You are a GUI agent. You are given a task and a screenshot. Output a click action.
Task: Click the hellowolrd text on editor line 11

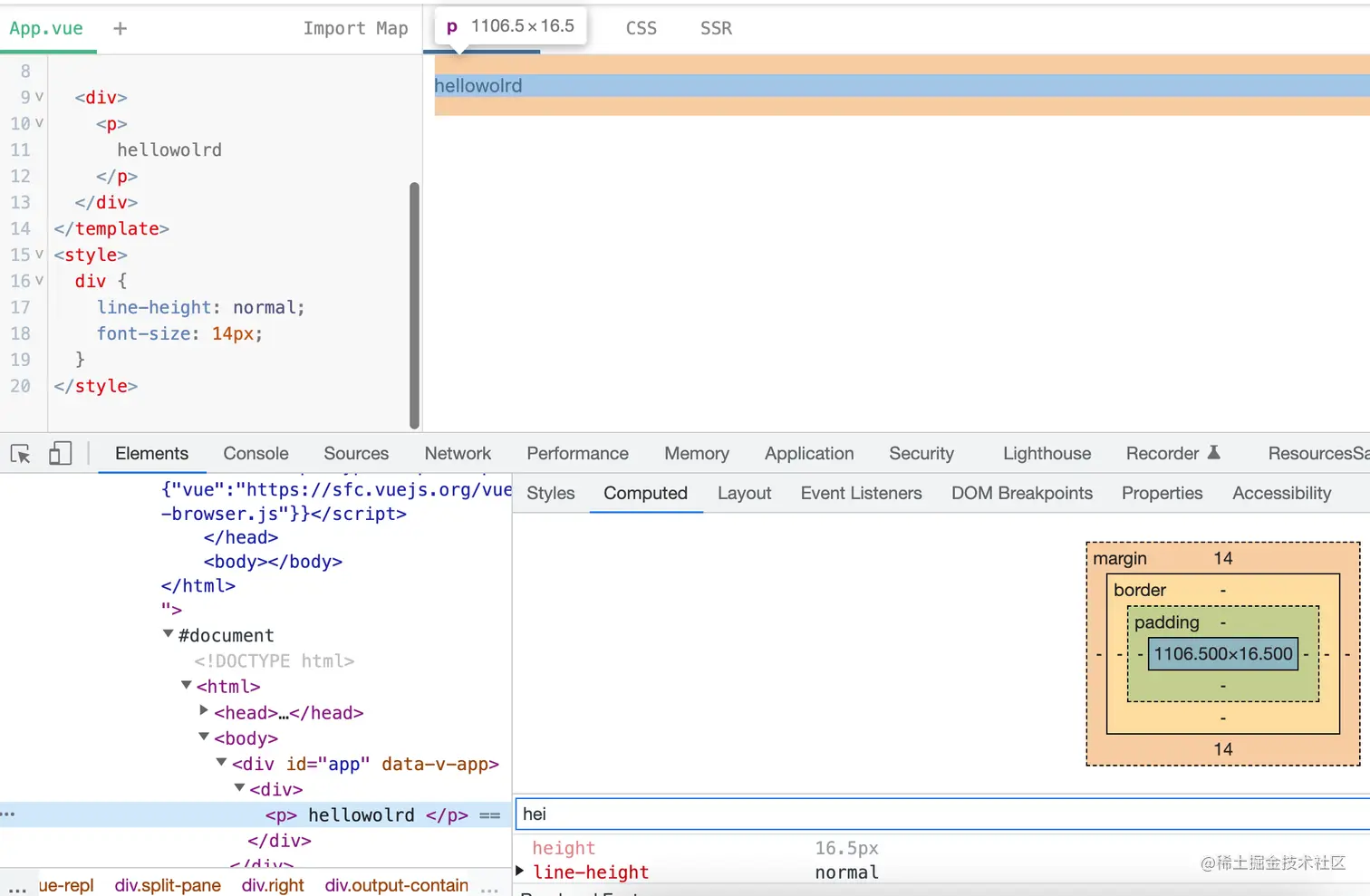(169, 149)
